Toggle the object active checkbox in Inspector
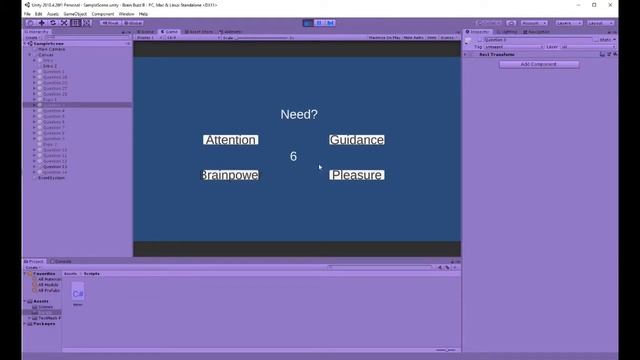This screenshot has height=360, width=640. tap(480, 40)
